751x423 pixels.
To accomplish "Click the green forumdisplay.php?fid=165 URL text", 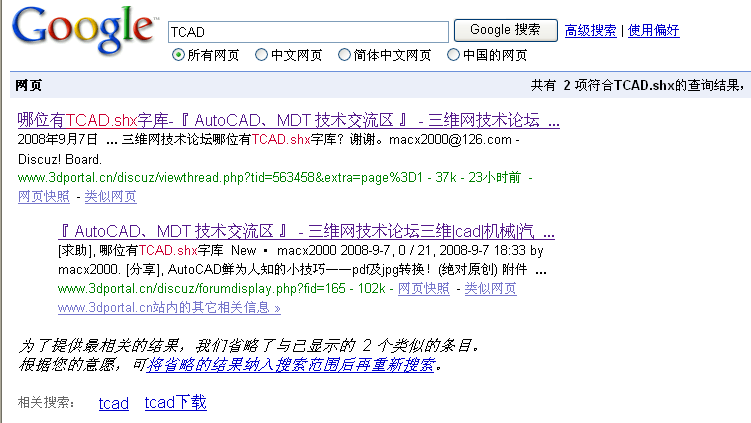I will click(x=202, y=288).
